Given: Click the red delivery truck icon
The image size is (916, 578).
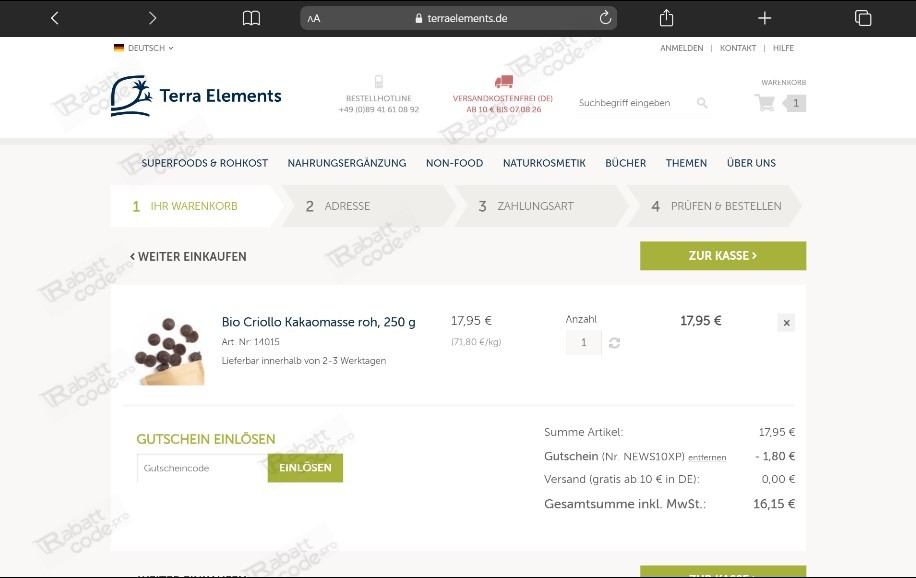Looking at the screenshot, I should click(x=503, y=81).
